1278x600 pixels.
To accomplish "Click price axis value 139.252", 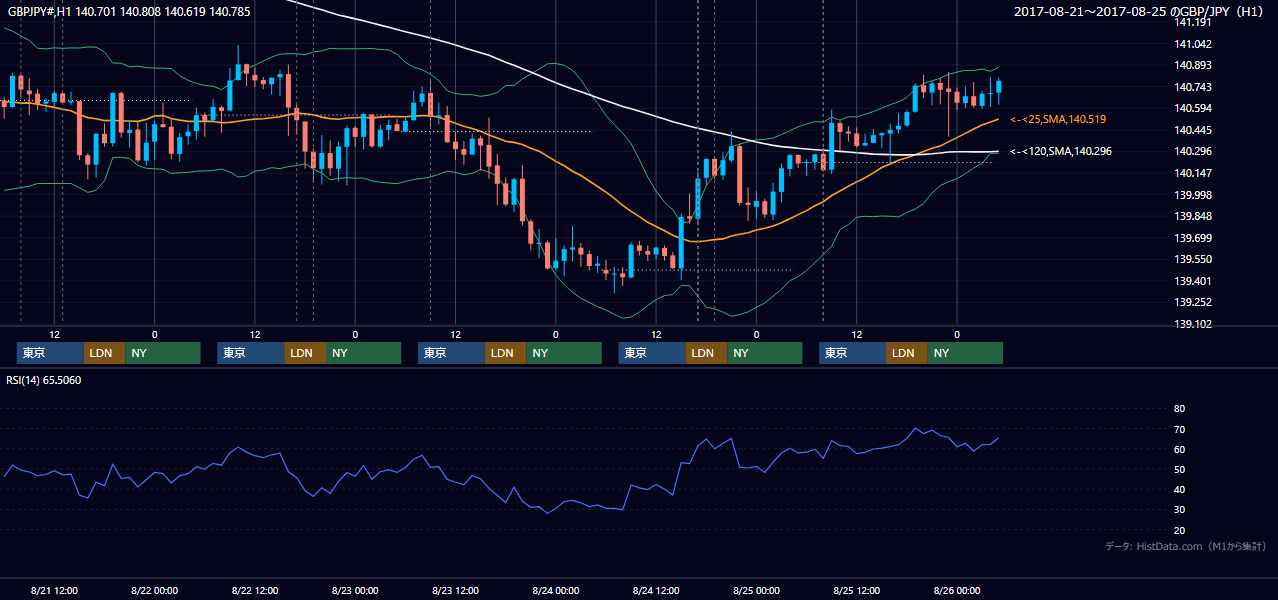I will point(1193,302).
